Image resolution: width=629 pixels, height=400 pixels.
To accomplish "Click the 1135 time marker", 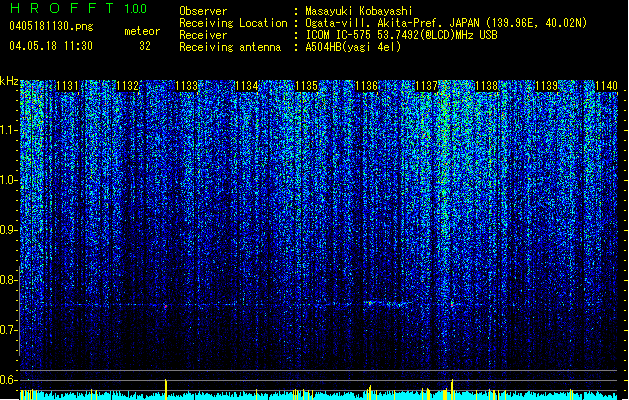I will [x=306, y=85].
